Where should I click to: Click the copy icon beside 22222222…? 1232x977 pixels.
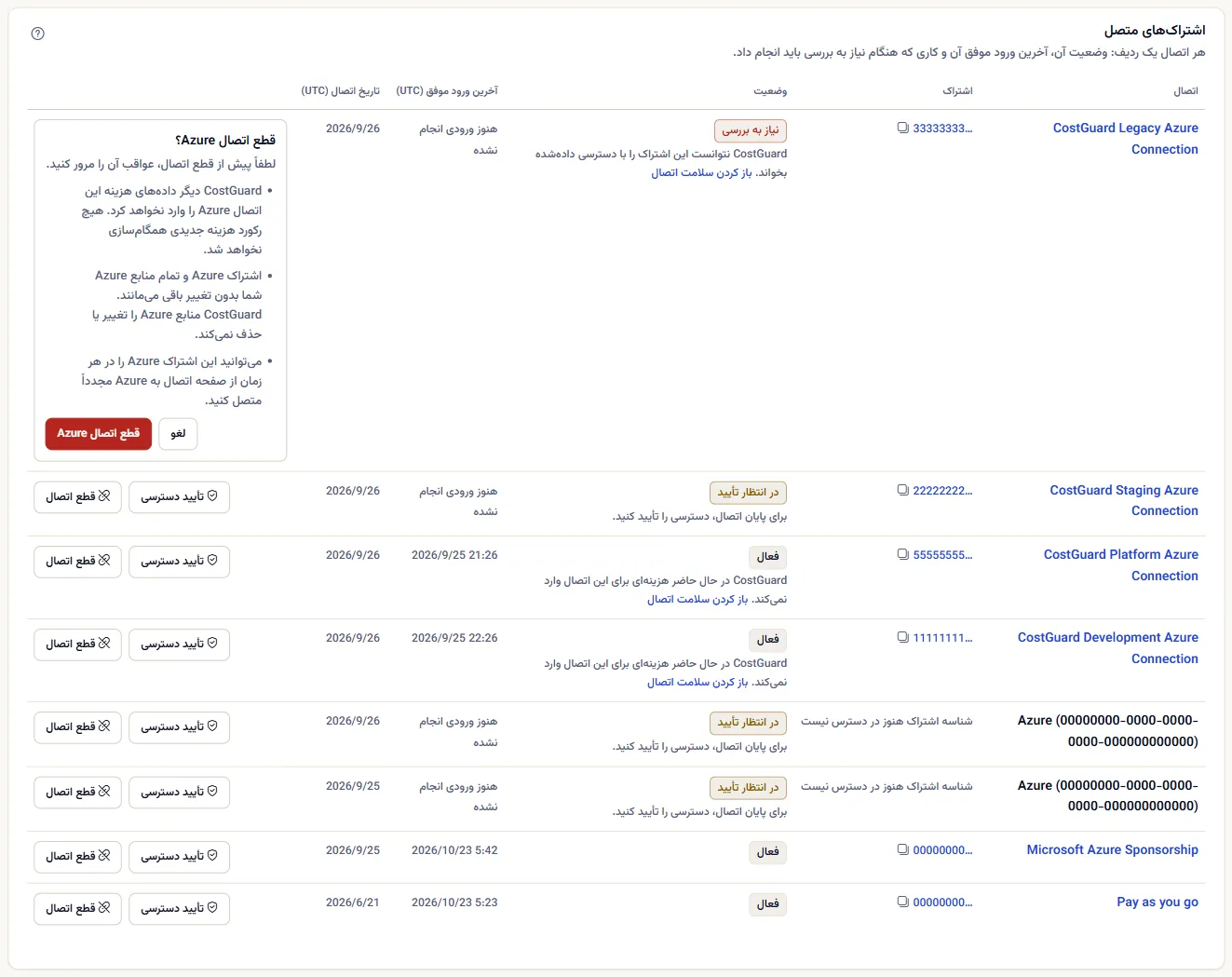tap(902, 490)
